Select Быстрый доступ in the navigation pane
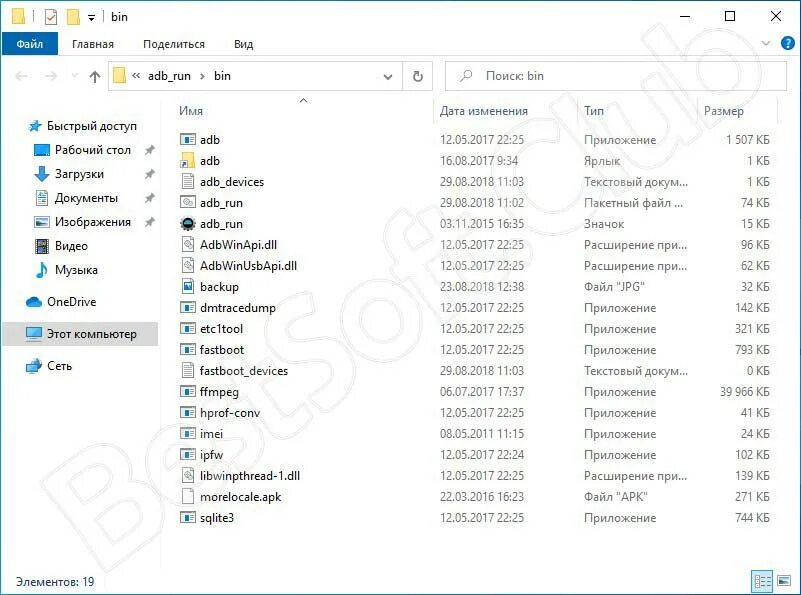The width and height of the screenshot is (801, 595). pyautogui.click(x=91, y=126)
